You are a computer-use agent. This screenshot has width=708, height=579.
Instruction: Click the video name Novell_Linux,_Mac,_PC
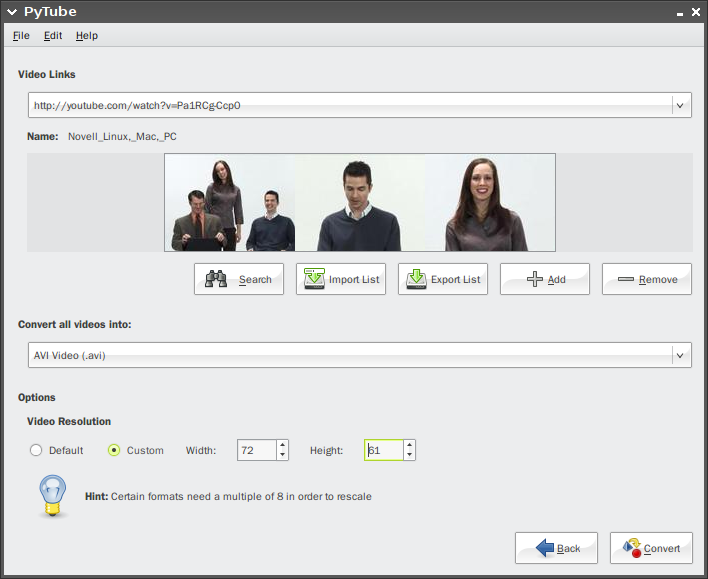(x=122, y=136)
